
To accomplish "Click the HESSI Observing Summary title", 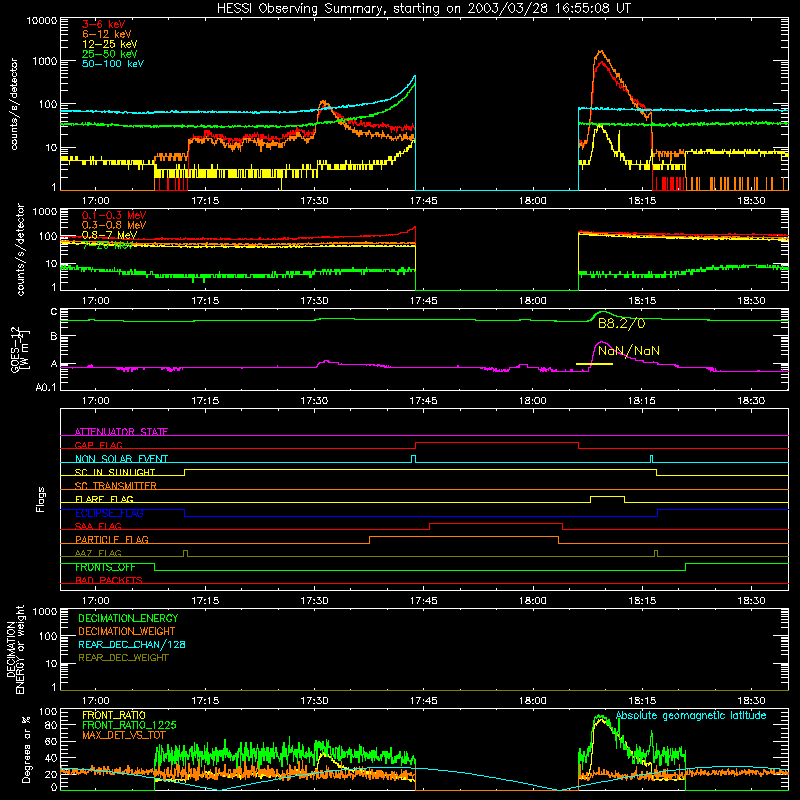I will (424, 9).
